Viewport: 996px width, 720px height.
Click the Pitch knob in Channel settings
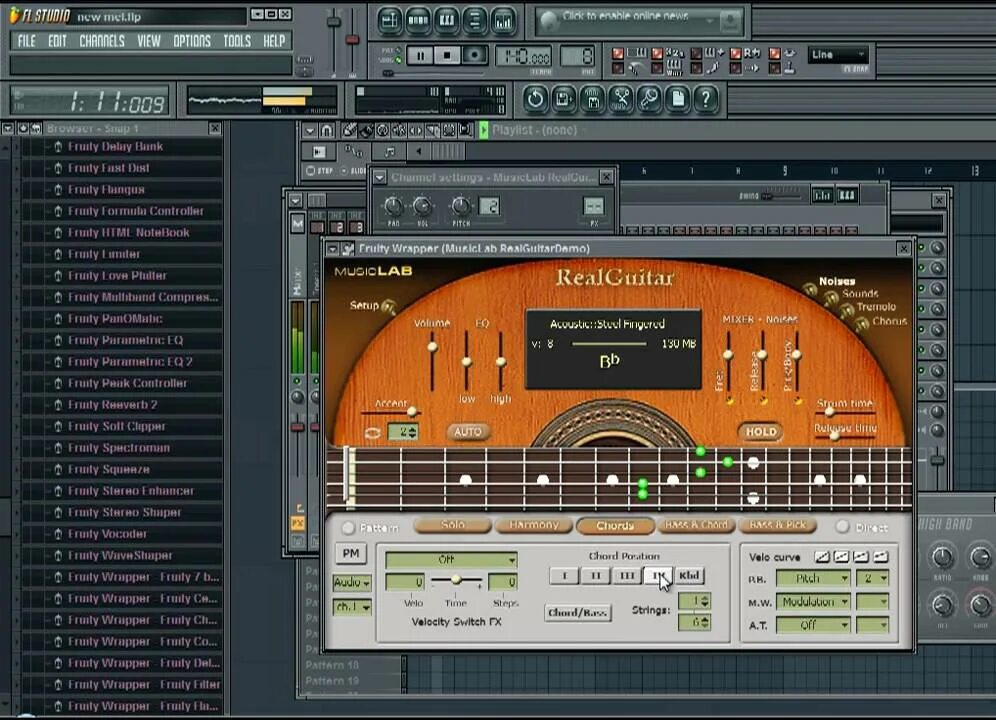click(x=461, y=206)
